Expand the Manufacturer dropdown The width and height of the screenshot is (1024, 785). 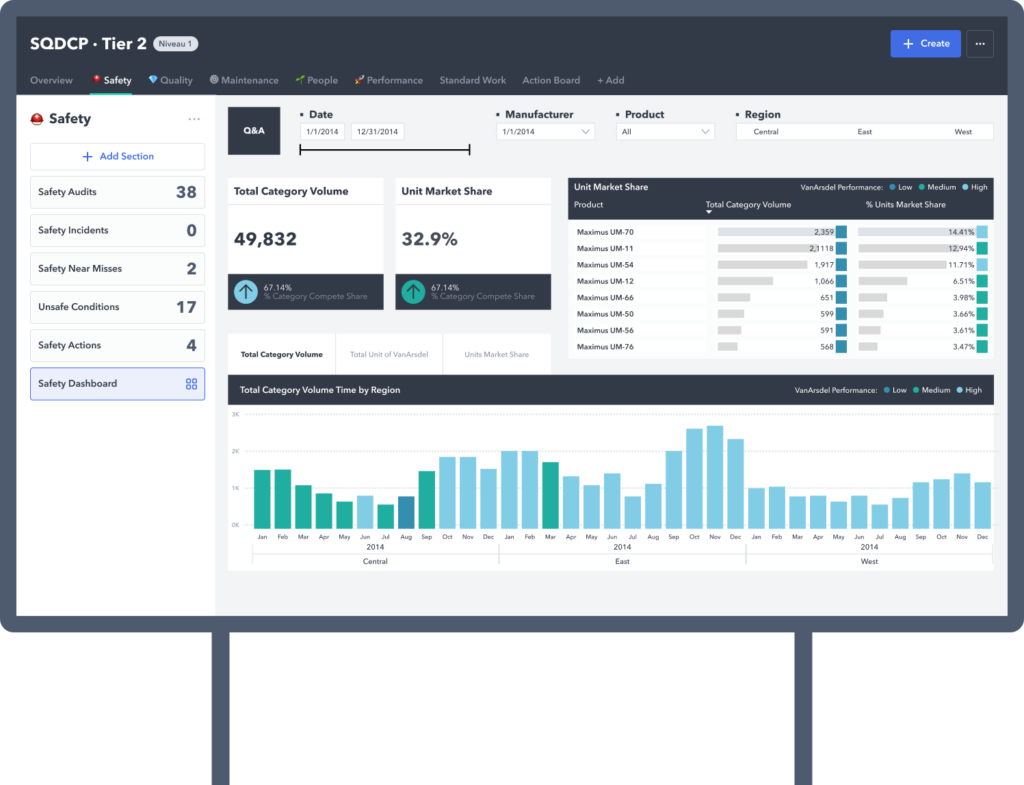click(x=545, y=132)
